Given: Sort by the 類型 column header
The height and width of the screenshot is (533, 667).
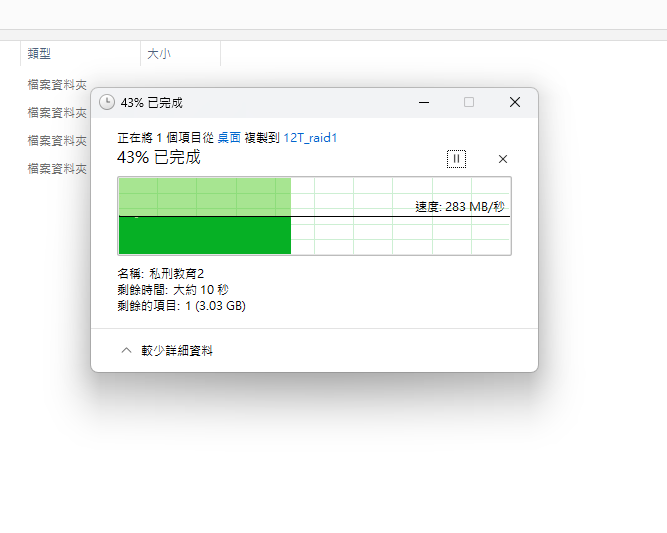Looking at the screenshot, I should pos(80,54).
